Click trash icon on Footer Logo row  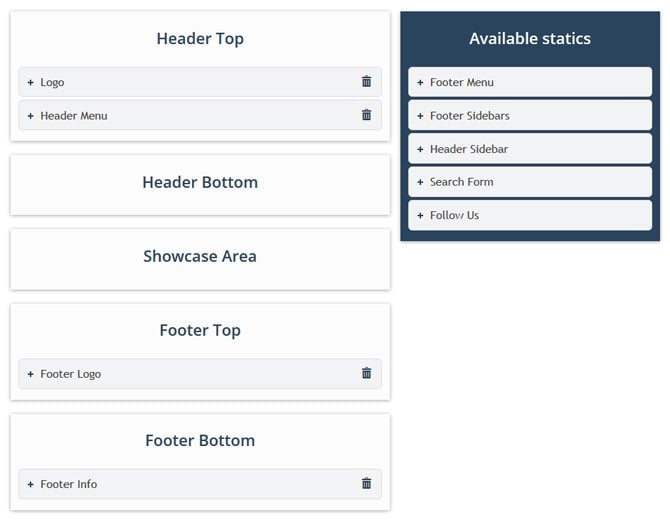(x=366, y=373)
